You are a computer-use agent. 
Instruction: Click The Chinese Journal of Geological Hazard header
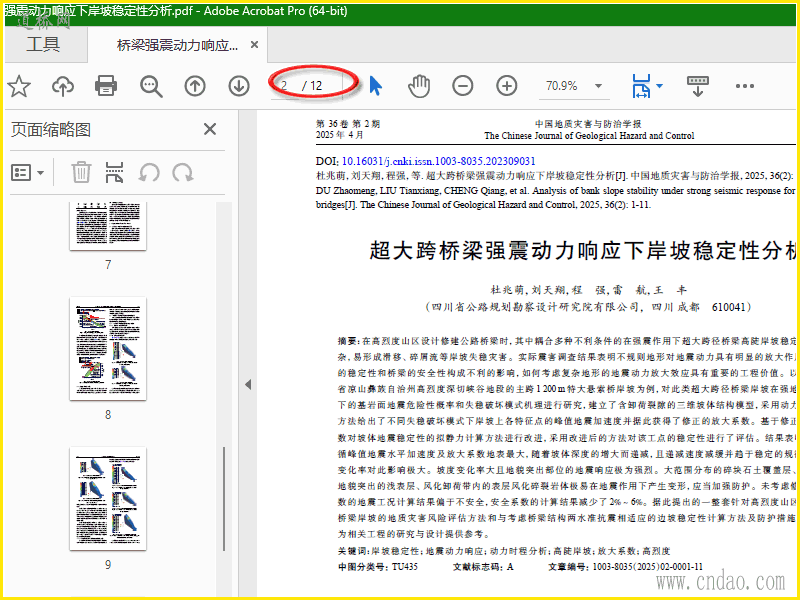pyautogui.click(x=589, y=136)
